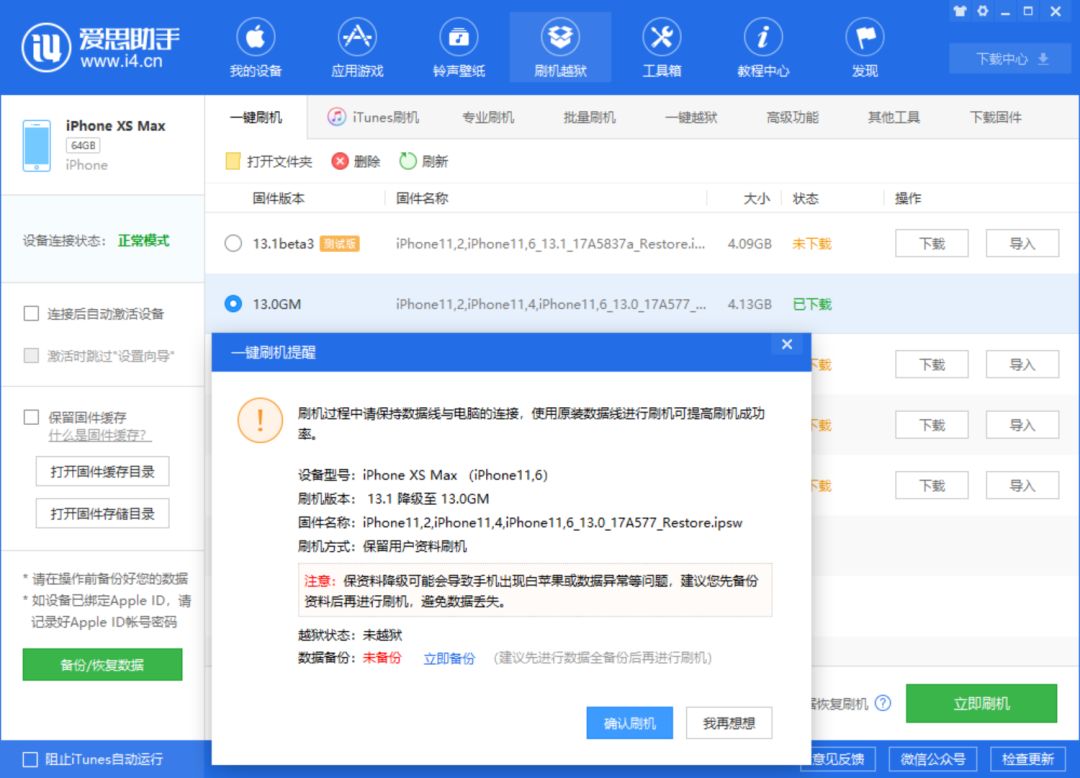This screenshot has width=1080, height=778.
Task: Click green 立即刷机 flash now button
Action: pyautogui.click(x=982, y=703)
